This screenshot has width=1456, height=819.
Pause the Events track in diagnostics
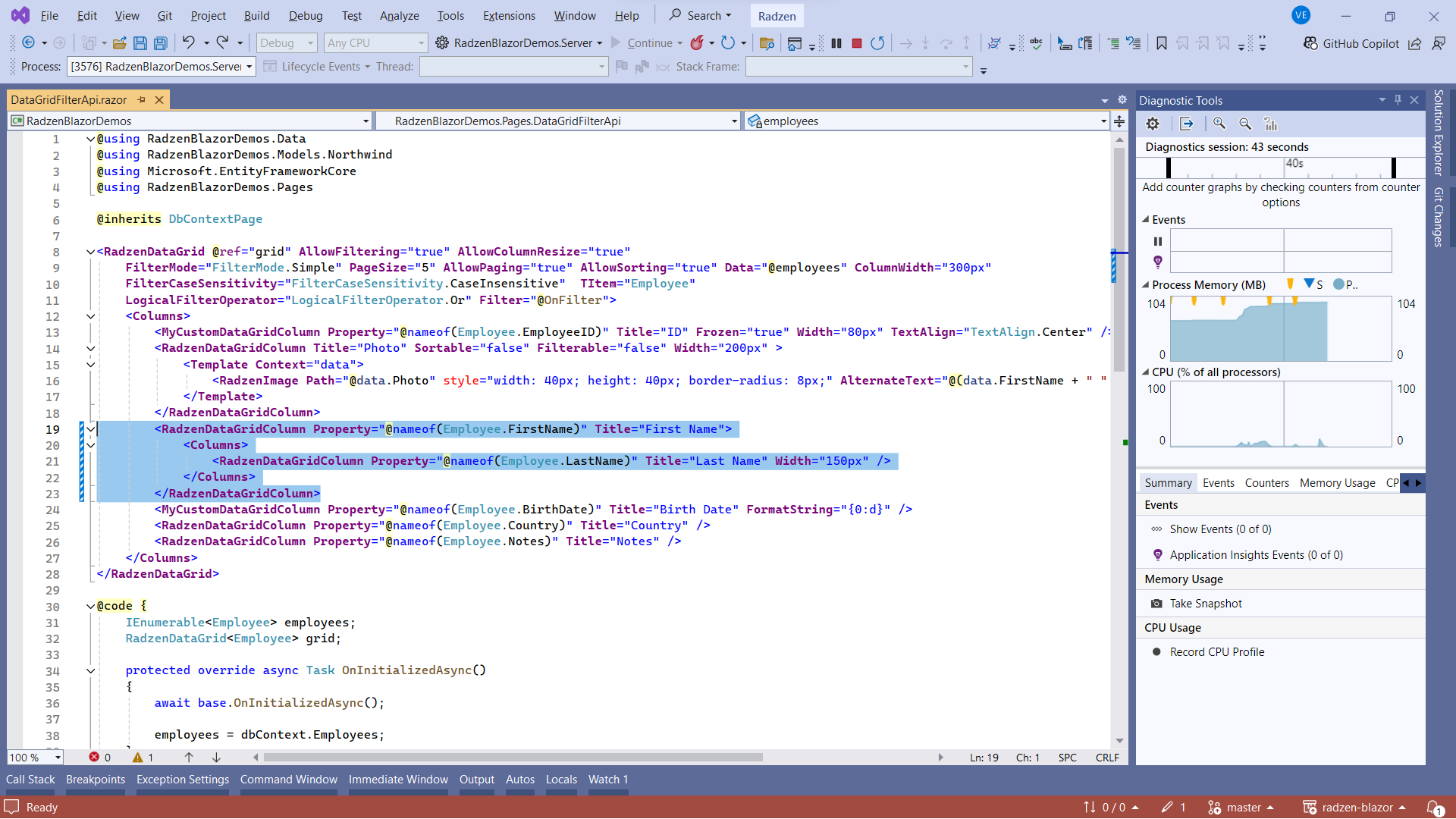[1158, 241]
